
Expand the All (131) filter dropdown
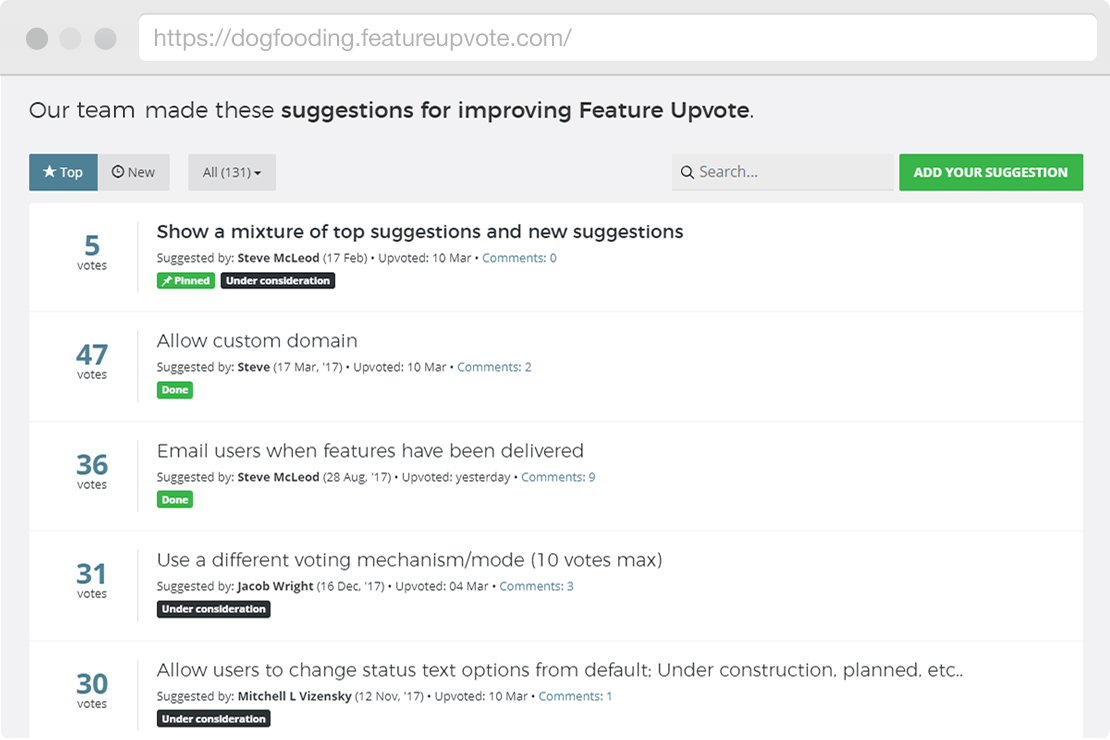pos(231,172)
